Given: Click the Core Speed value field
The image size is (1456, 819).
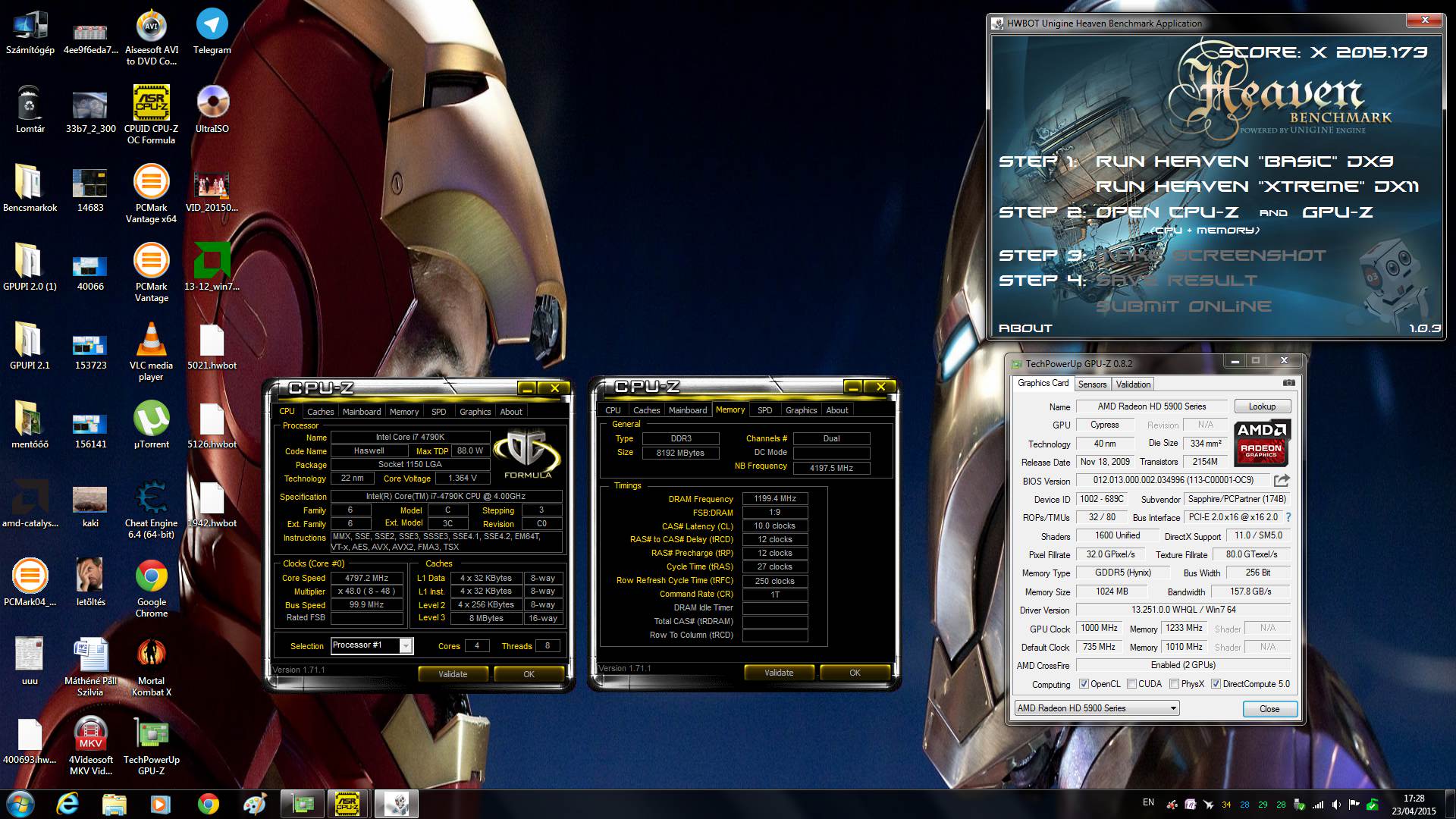Looking at the screenshot, I should [366, 578].
